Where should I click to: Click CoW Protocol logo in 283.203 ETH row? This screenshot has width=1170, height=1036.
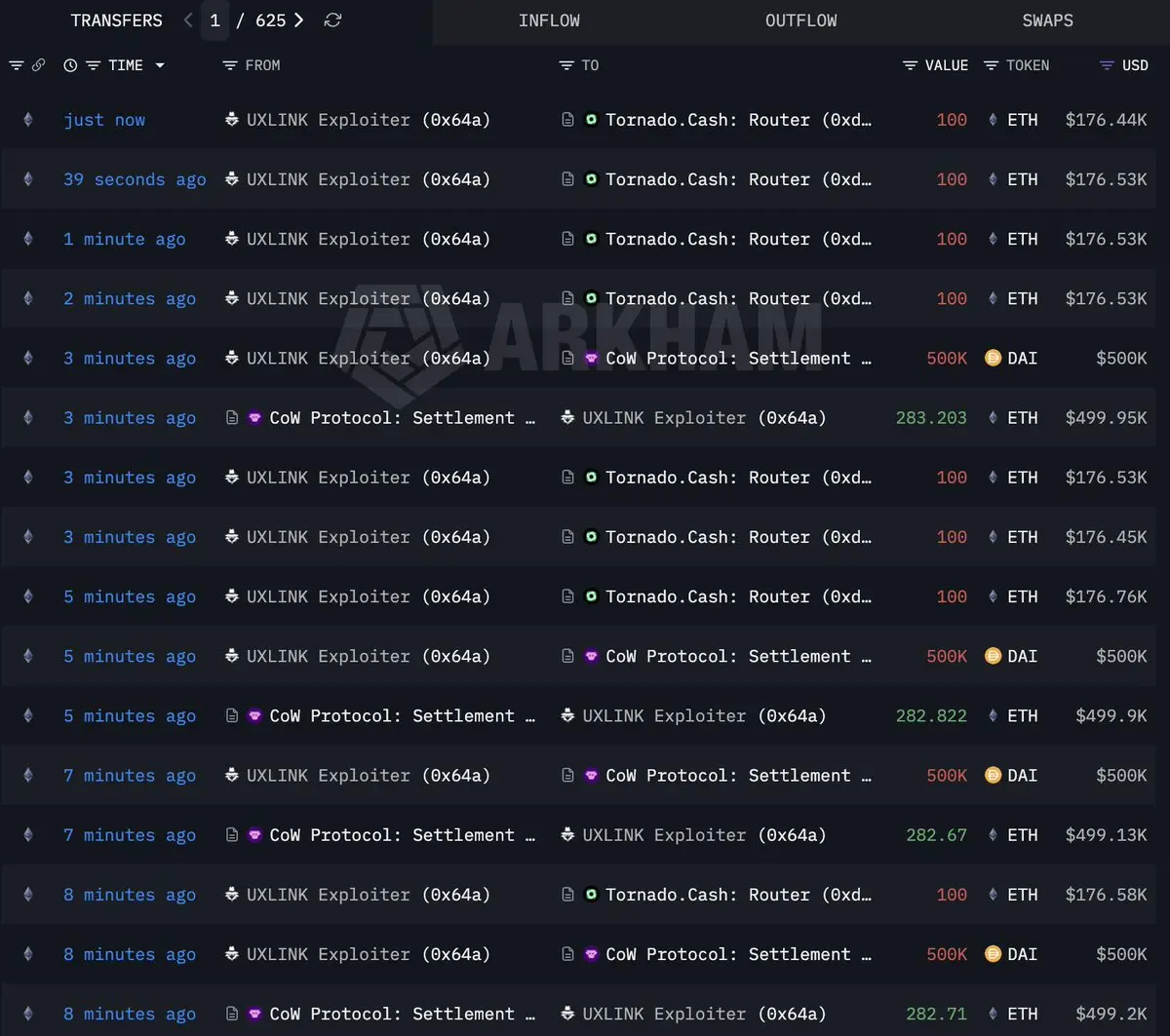point(254,417)
